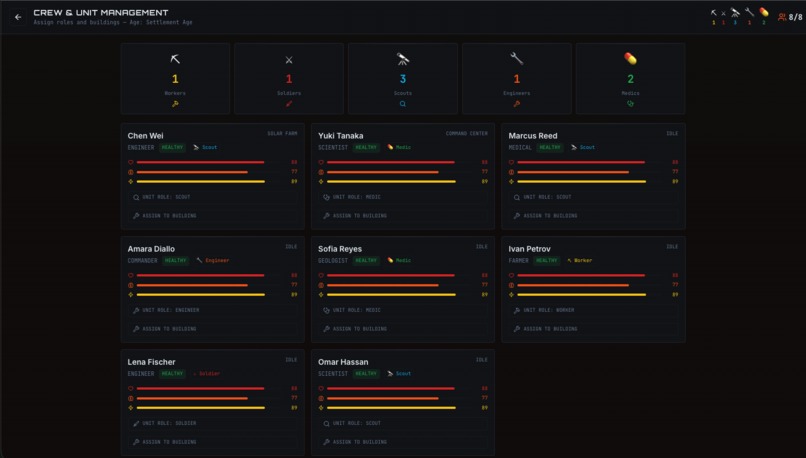Viewport: 806px width, 458px height.
Task: Click the magnifier icon under Scouts count
Action: (x=402, y=104)
